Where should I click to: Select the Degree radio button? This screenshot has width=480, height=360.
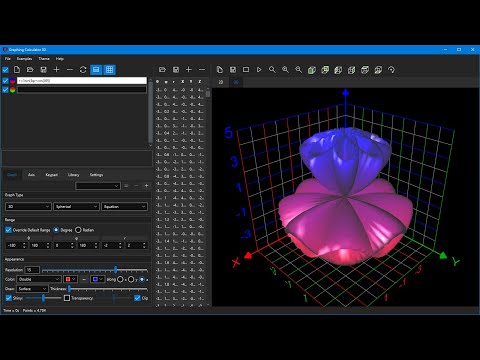point(56,230)
